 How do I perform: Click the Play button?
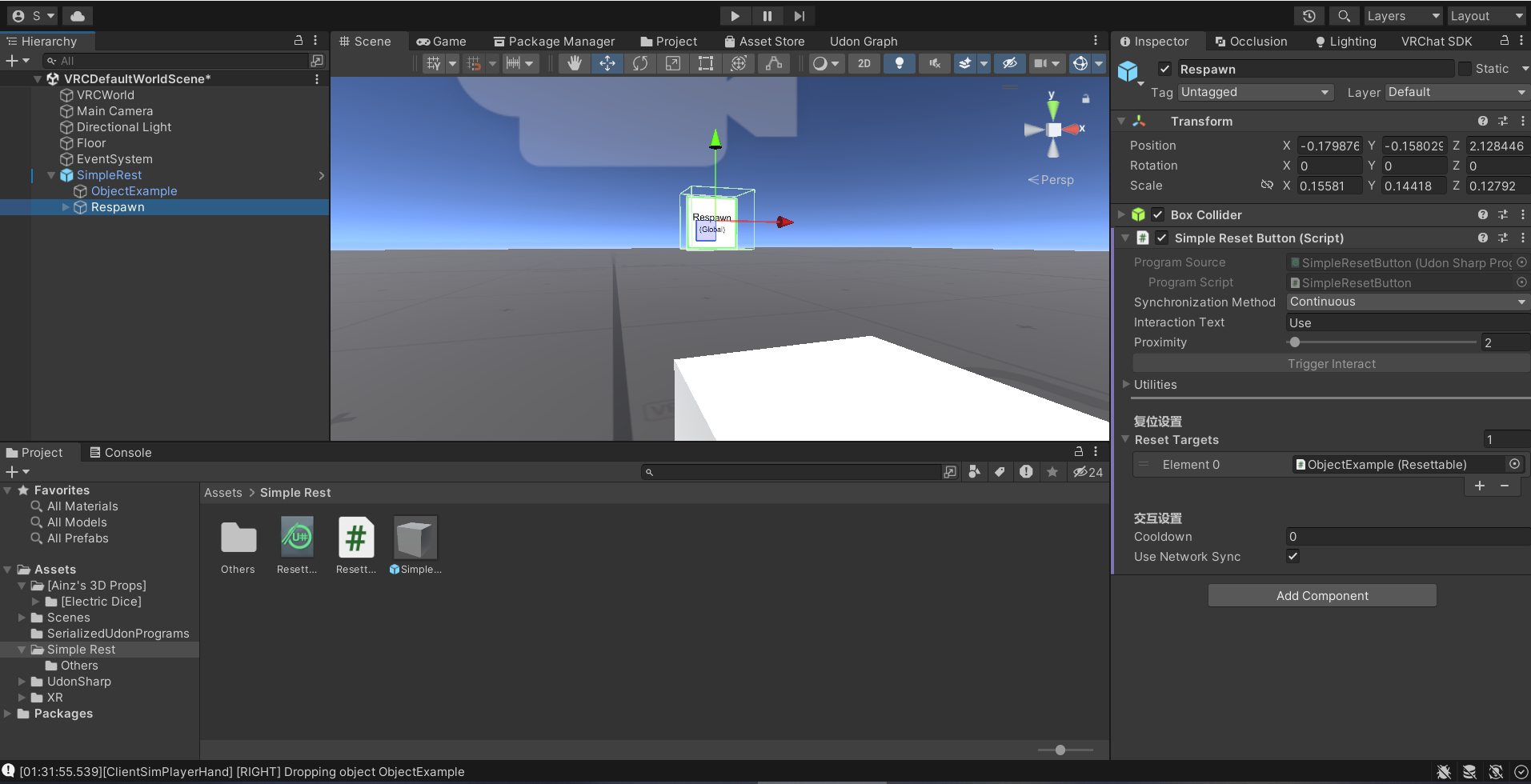tap(735, 15)
